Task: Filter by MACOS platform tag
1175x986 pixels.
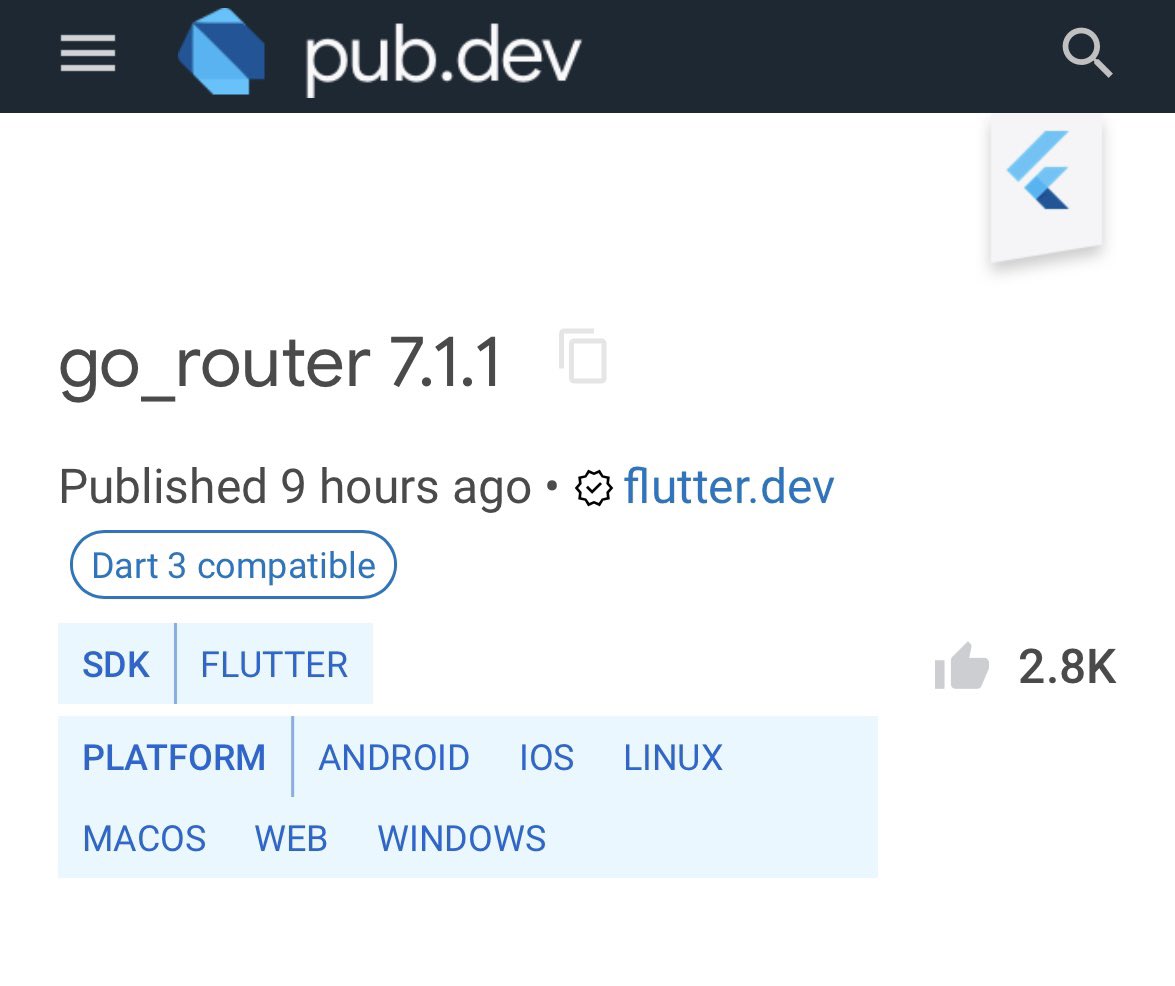Action: tap(144, 838)
